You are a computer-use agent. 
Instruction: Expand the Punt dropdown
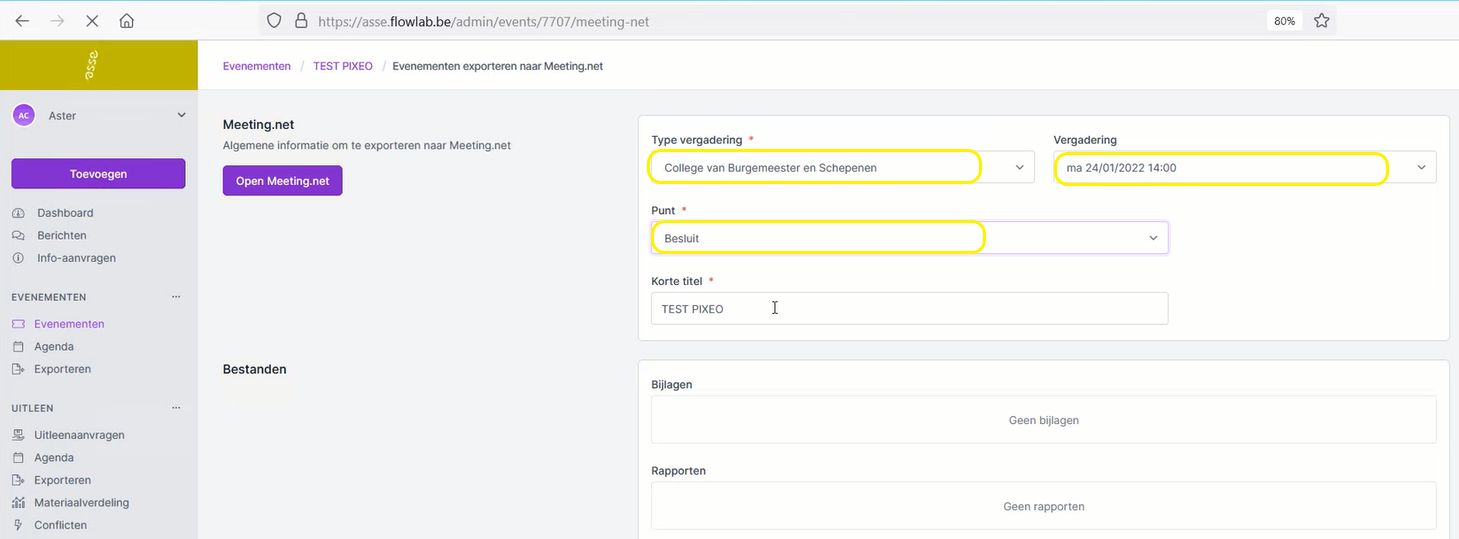(908, 238)
